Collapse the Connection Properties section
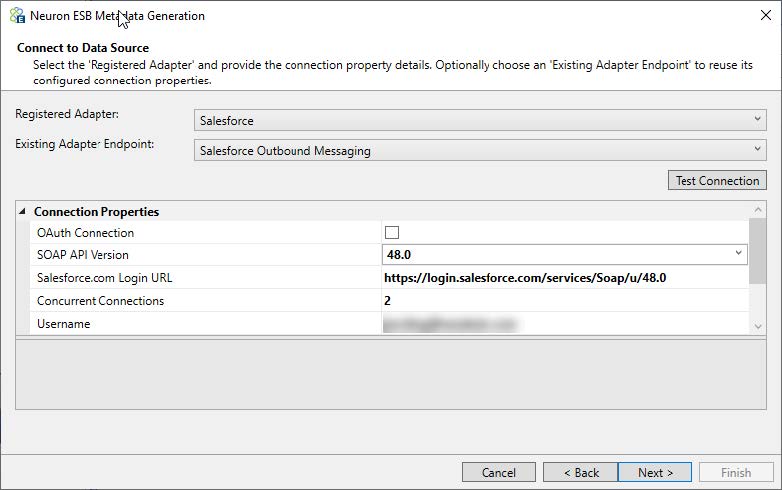 (x=22, y=211)
